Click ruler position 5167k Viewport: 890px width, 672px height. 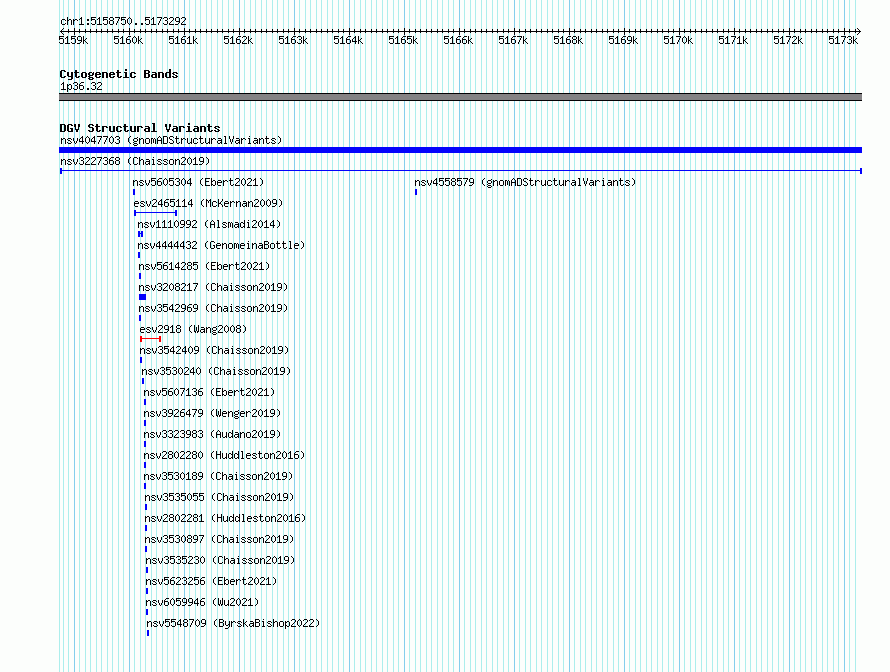tap(513, 40)
